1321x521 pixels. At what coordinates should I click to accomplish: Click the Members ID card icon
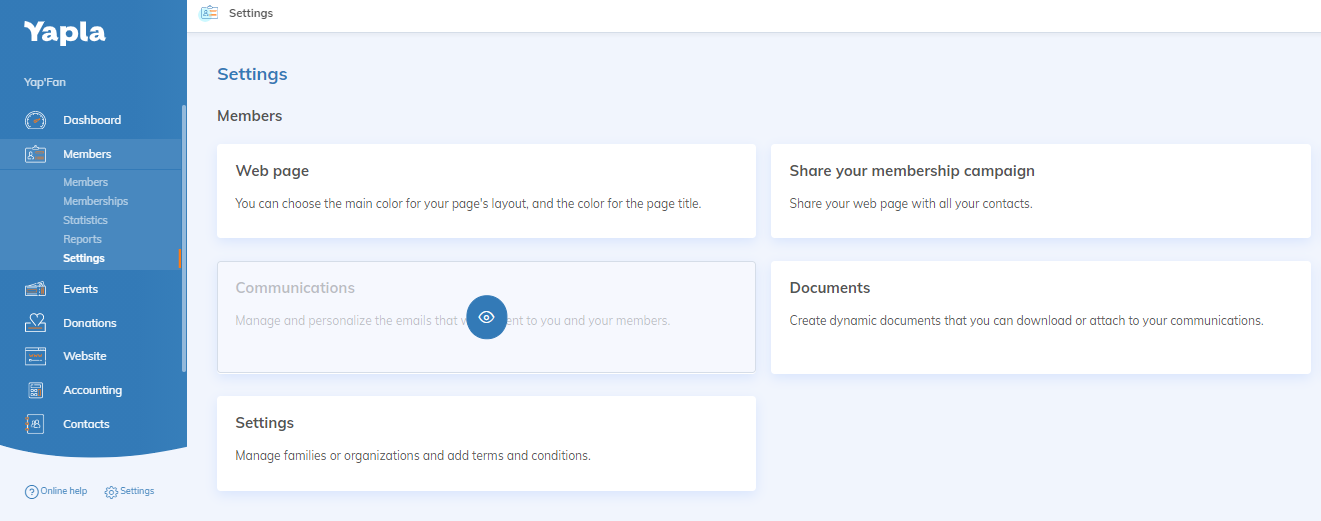(36, 154)
